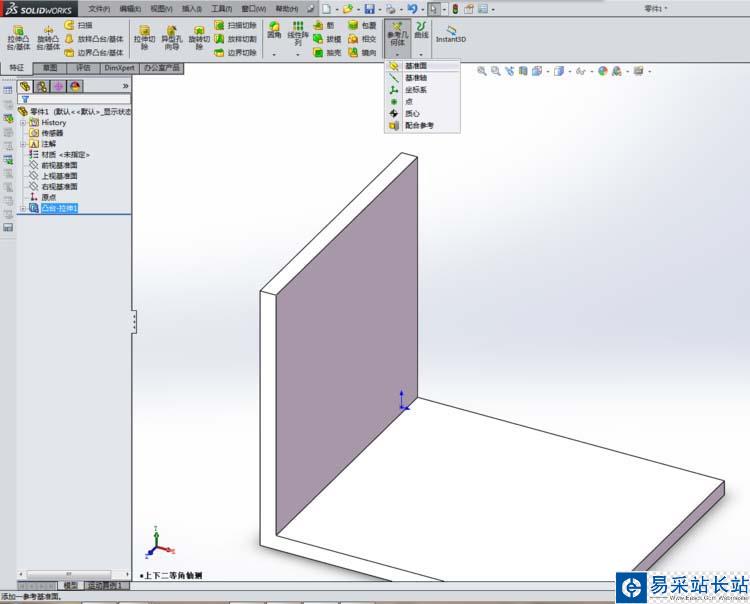750x604 pixels.
Task: Choose 边界凸台/基体 boundary boss tool
Action: (94, 53)
